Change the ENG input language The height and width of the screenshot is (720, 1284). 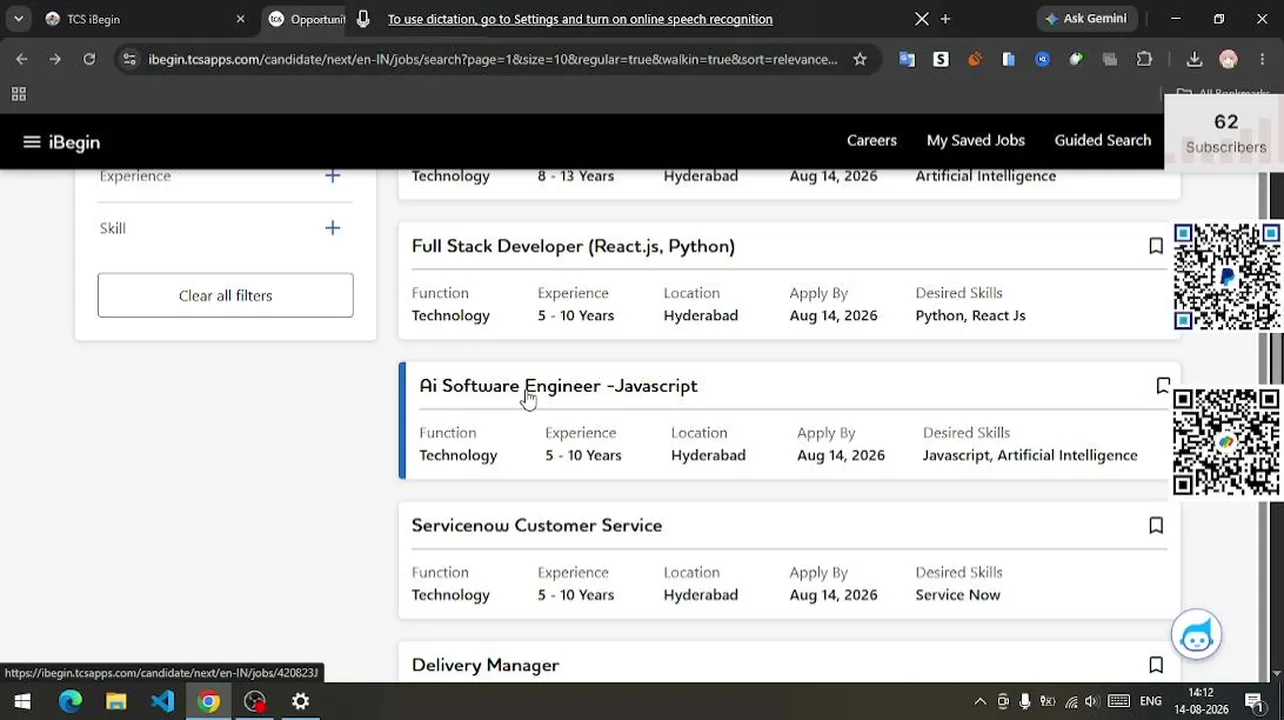(x=1151, y=701)
